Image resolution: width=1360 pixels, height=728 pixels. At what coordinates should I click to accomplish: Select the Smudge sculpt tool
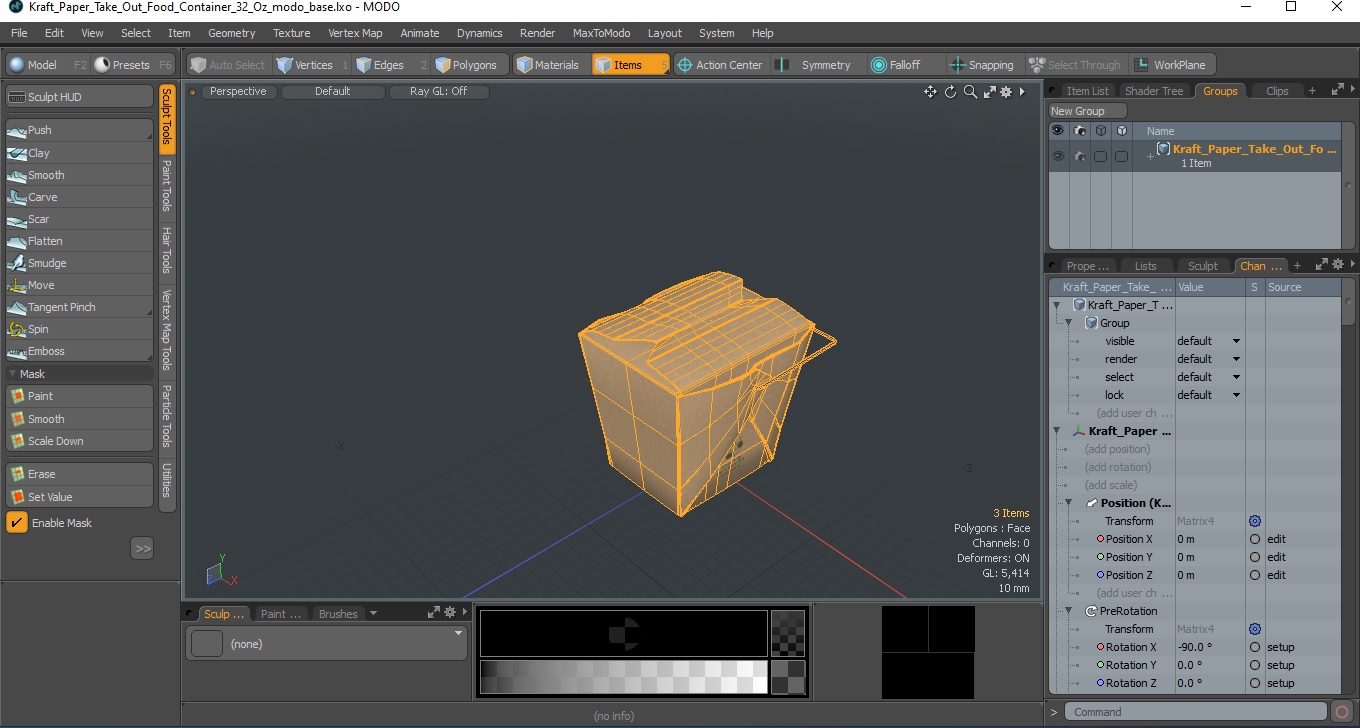(79, 263)
